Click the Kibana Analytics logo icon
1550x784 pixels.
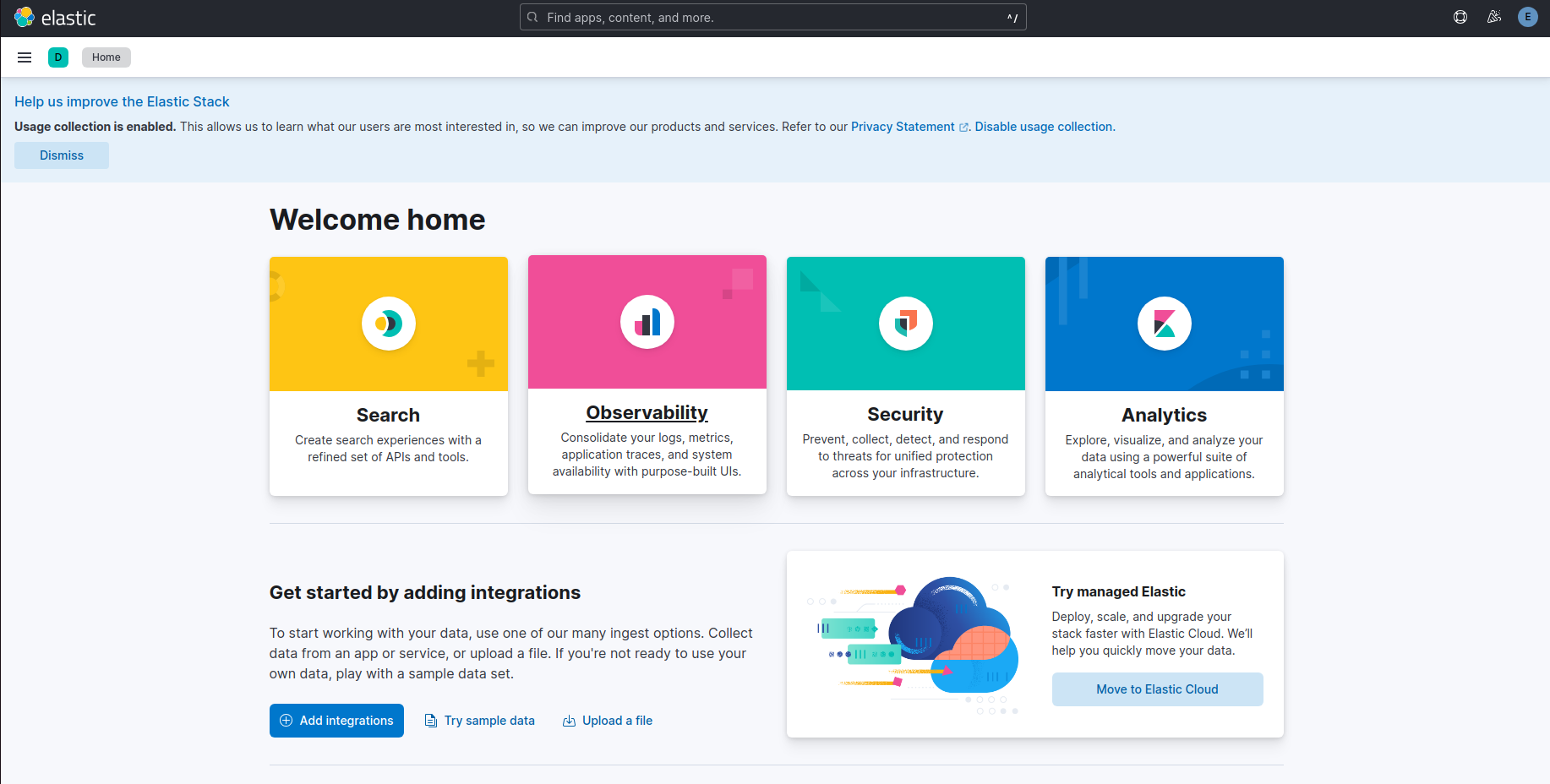click(x=1165, y=324)
